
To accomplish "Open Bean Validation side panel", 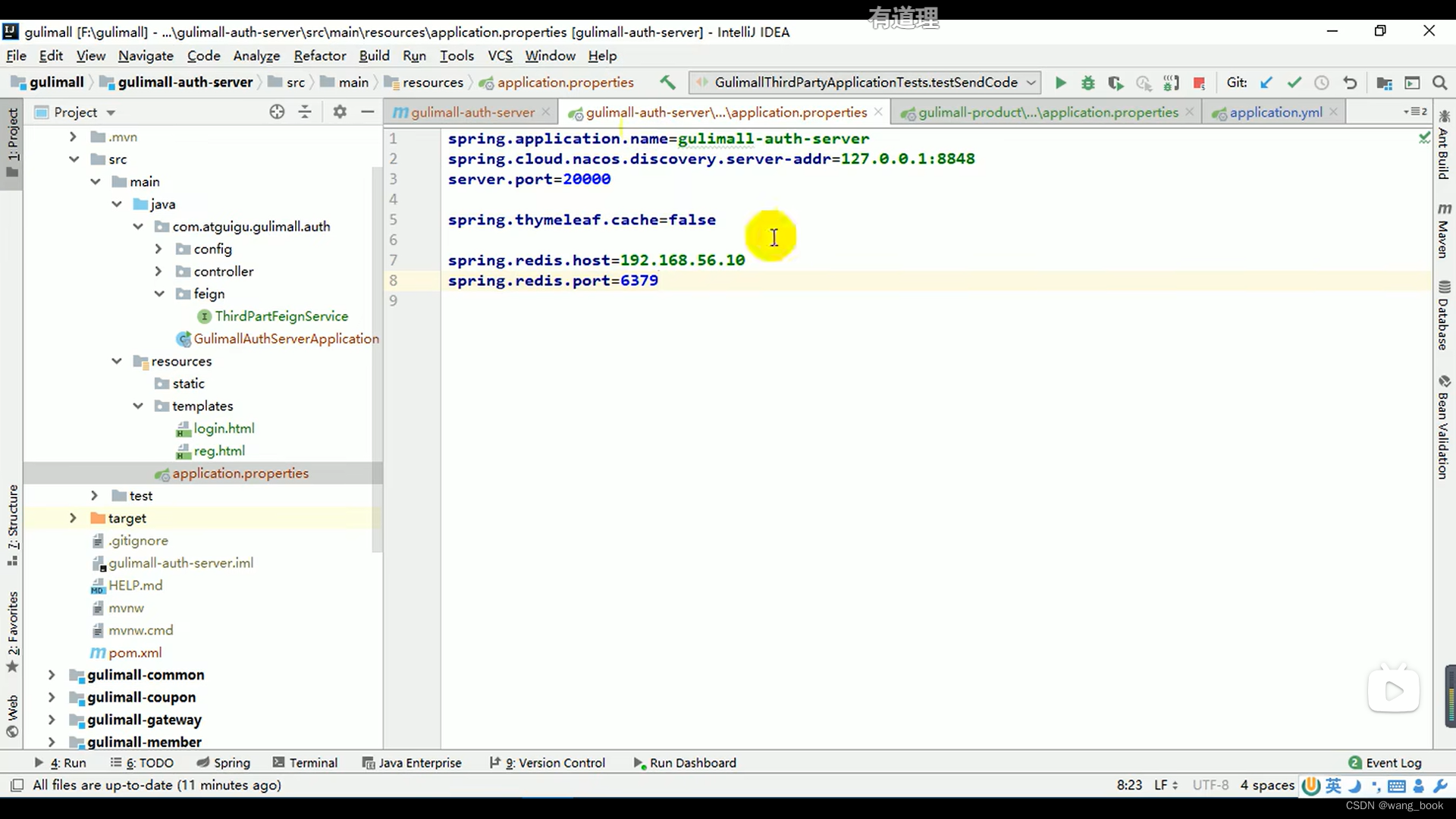I will point(1443,426).
